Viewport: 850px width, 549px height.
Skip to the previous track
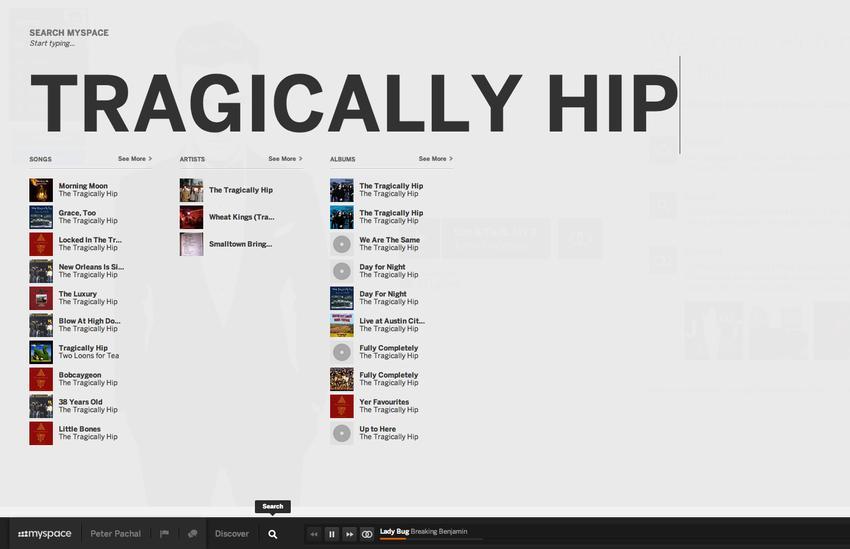(x=314, y=534)
